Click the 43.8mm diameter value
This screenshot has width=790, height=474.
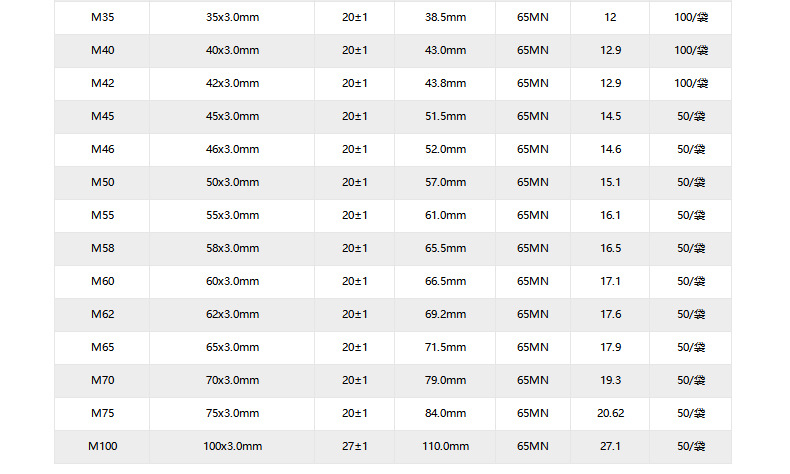[x=445, y=83]
